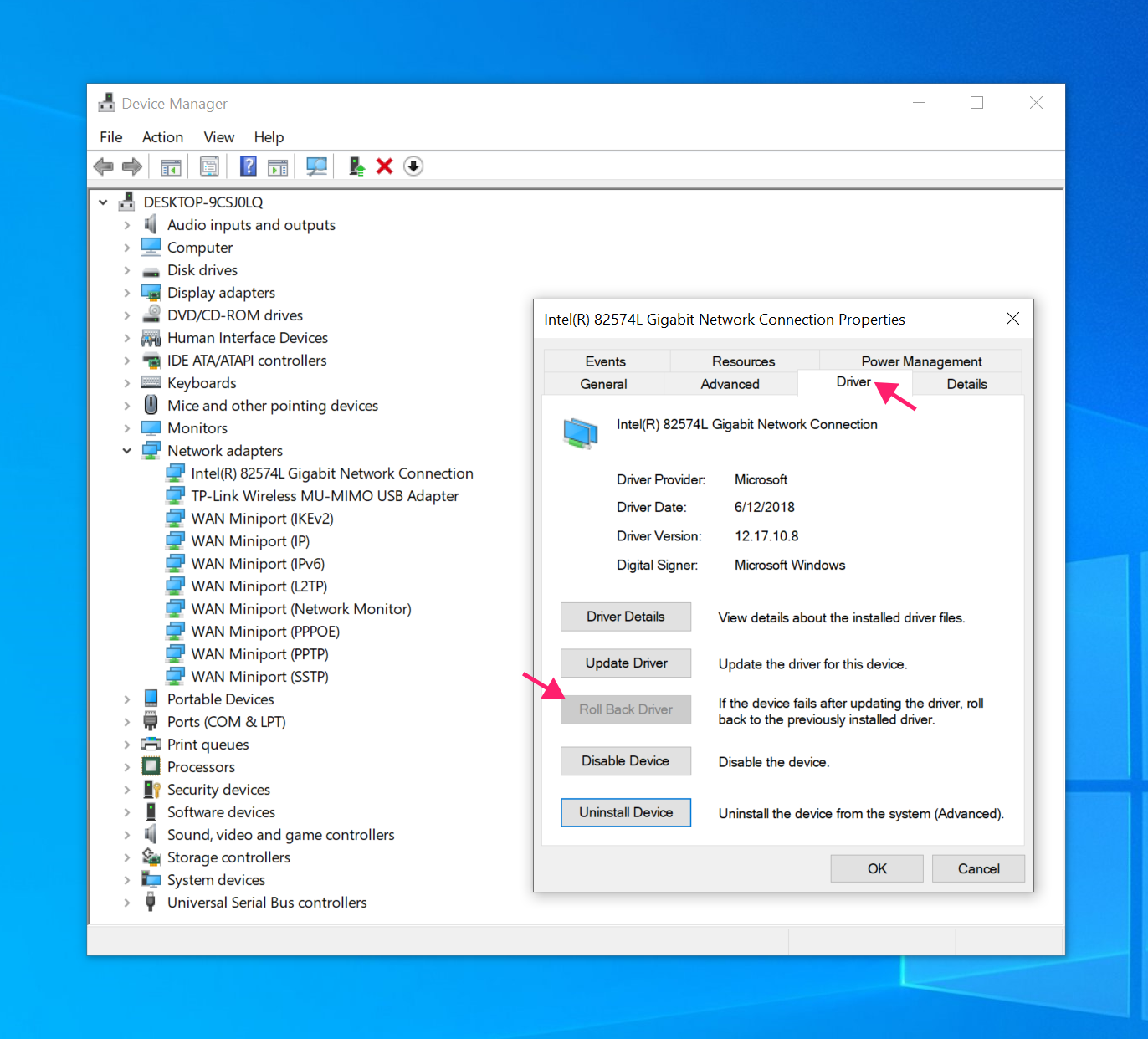Click Cancel in the Properties dialog
The height and width of the screenshot is (1039, 1148).
coord(979,868)
